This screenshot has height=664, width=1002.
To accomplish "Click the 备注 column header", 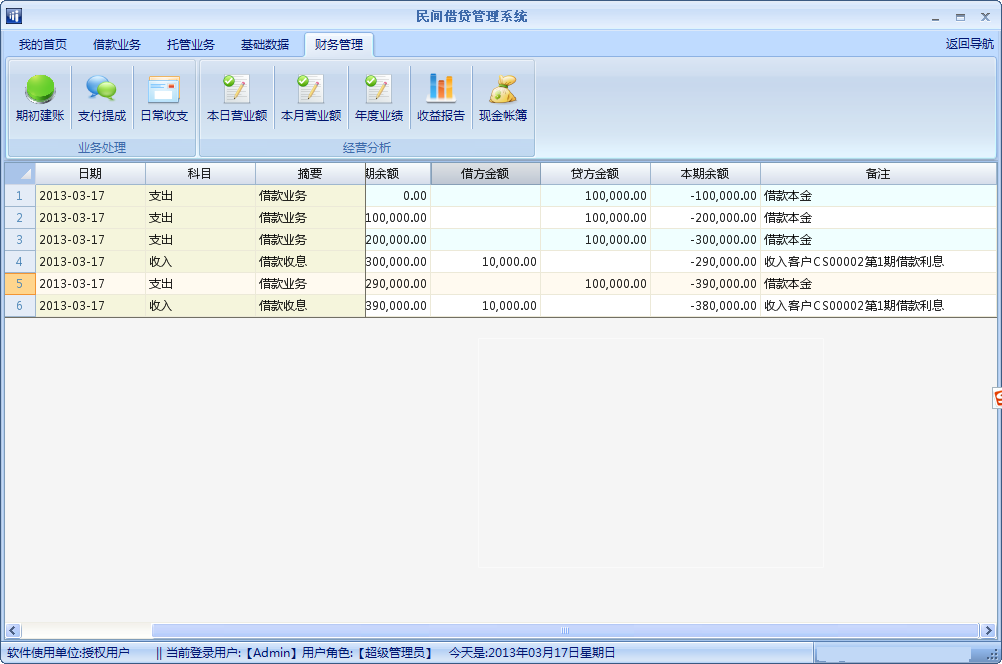I will coord(877,174).
